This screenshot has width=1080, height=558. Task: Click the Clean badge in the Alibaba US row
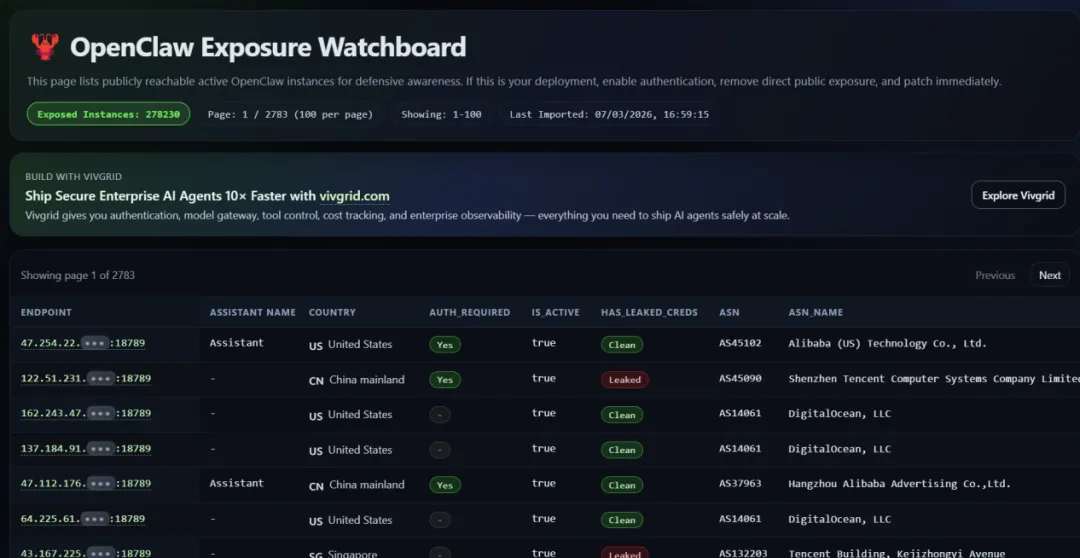[x=622, y=344]
